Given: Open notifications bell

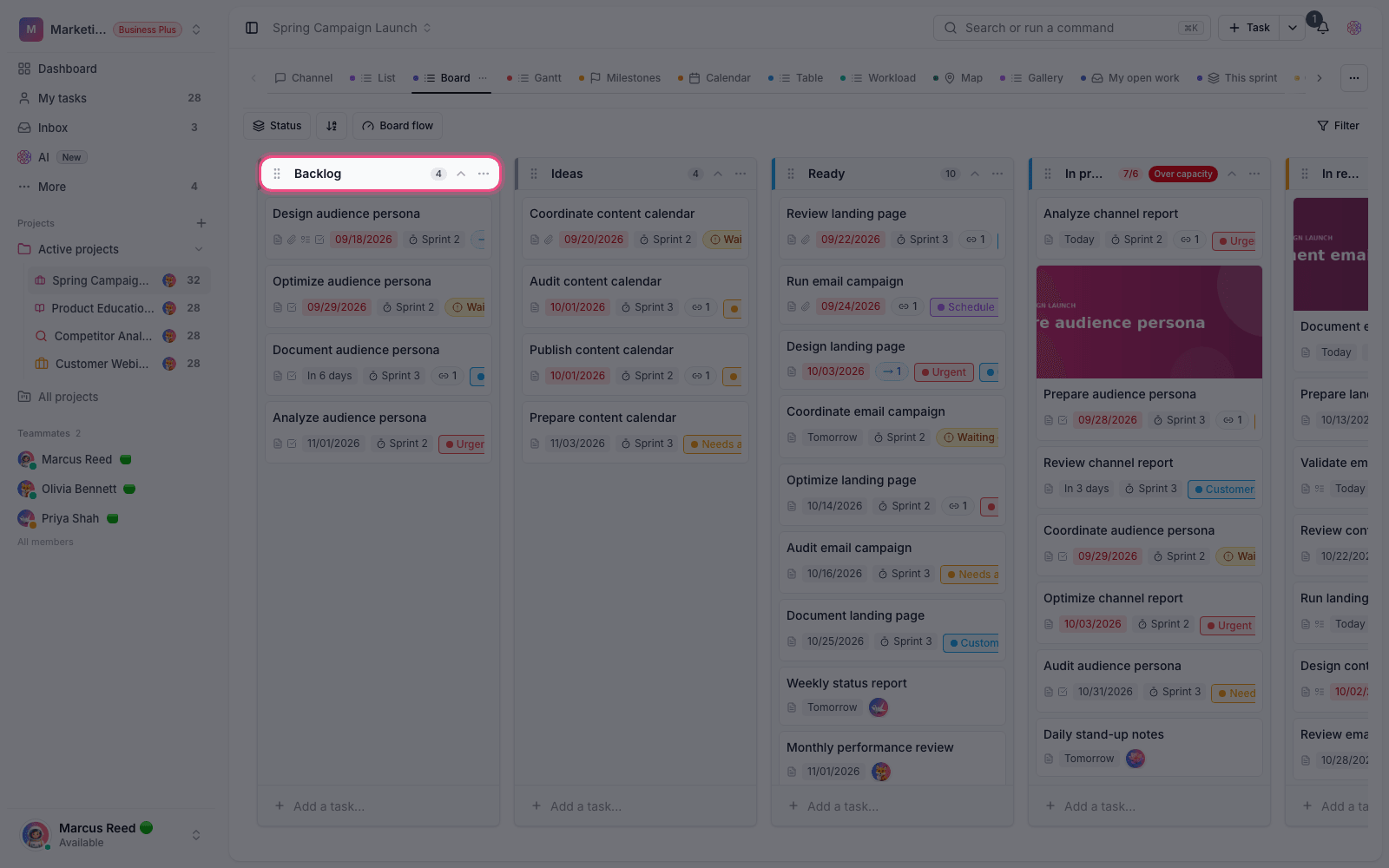Looking at the screenshot, I should point(1322,28).
